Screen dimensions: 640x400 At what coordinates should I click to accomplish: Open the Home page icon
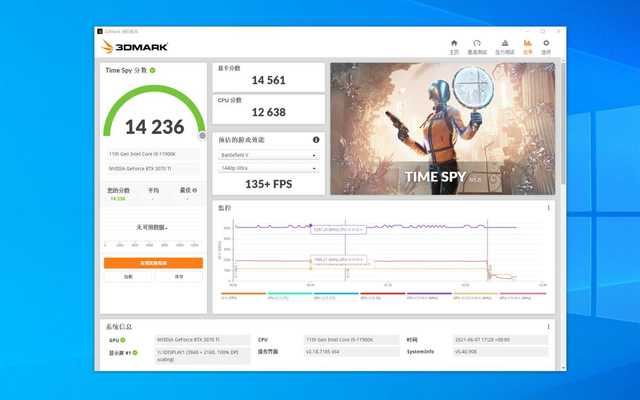(x=454, y=43)
